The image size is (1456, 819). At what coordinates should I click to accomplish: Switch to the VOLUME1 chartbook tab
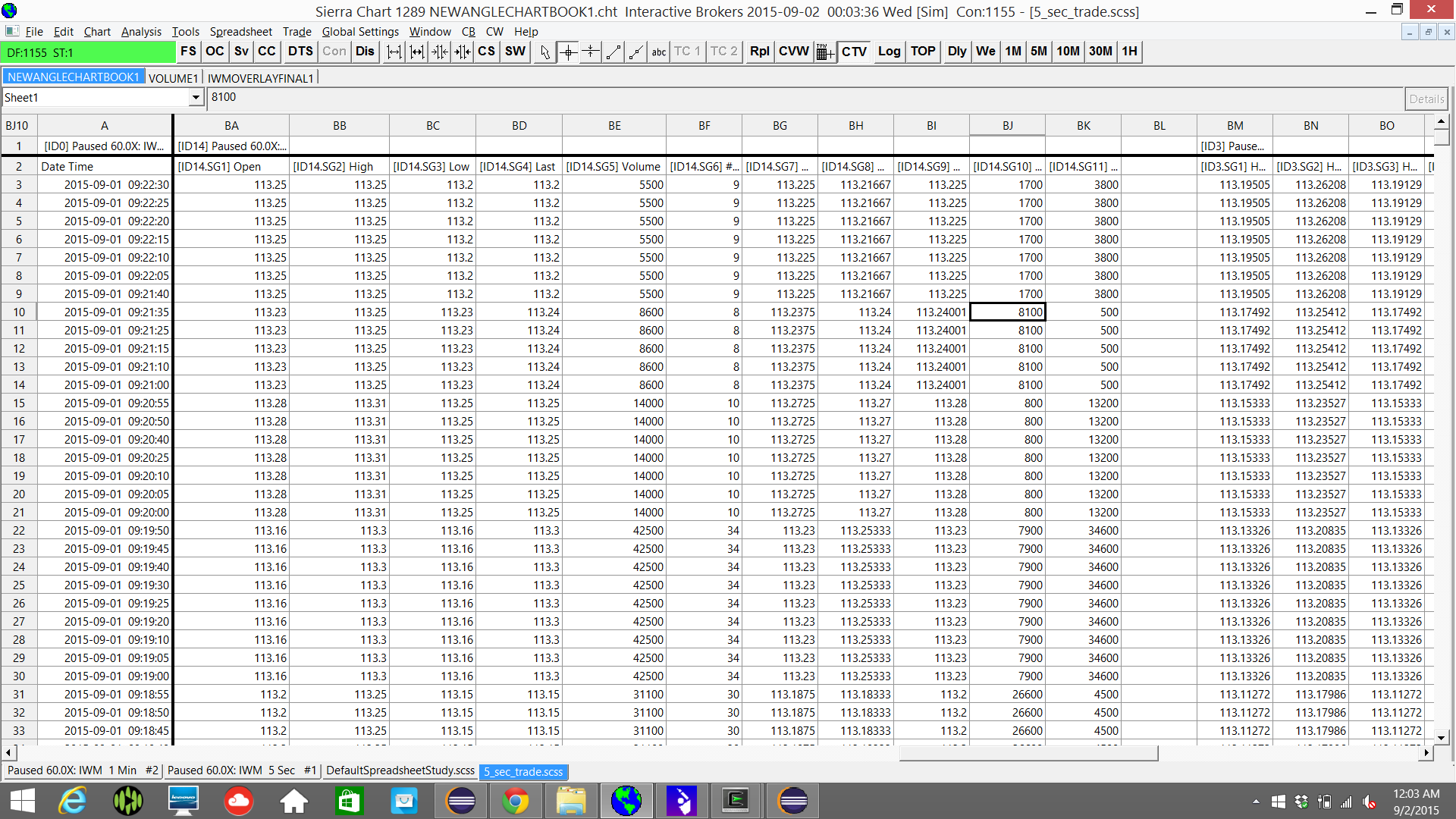coord(173,78)
